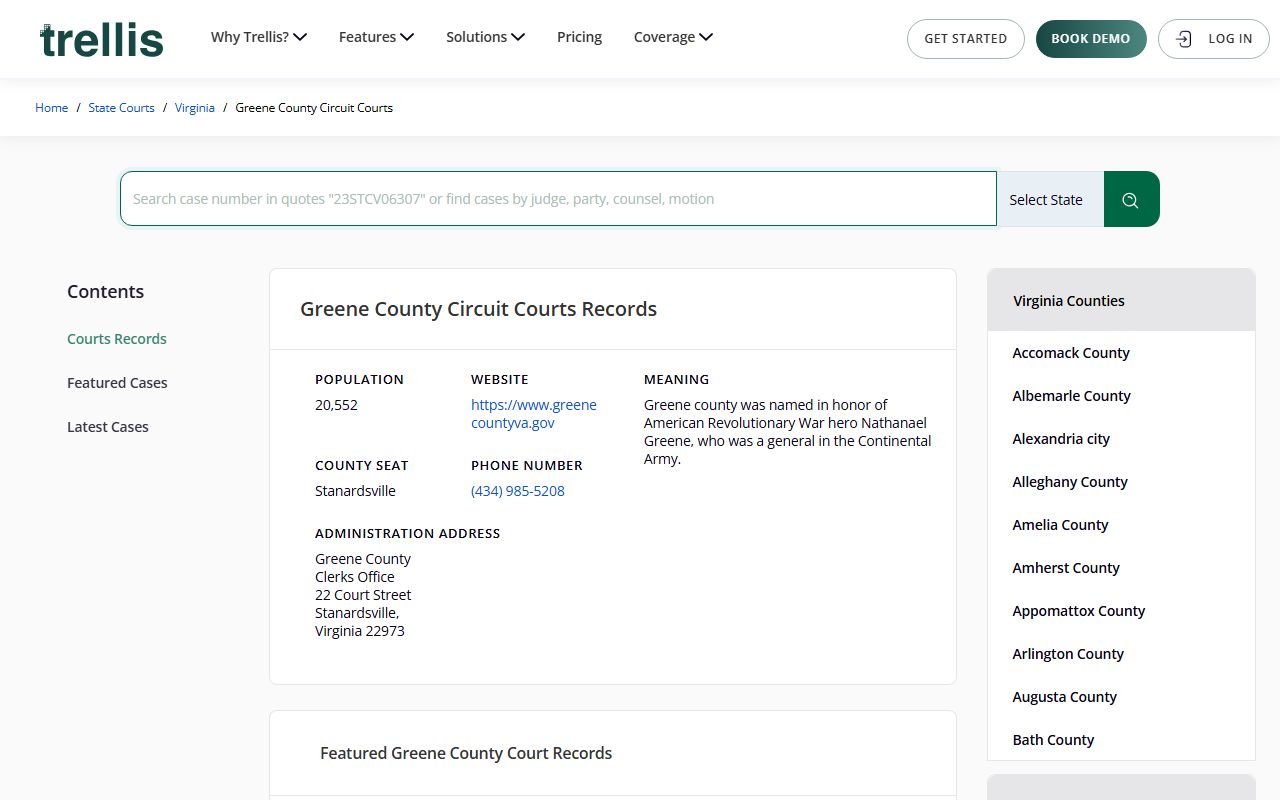Open Augusta County link
This screenshot has width=1280, height=800.
click(x=1064, y=697)
